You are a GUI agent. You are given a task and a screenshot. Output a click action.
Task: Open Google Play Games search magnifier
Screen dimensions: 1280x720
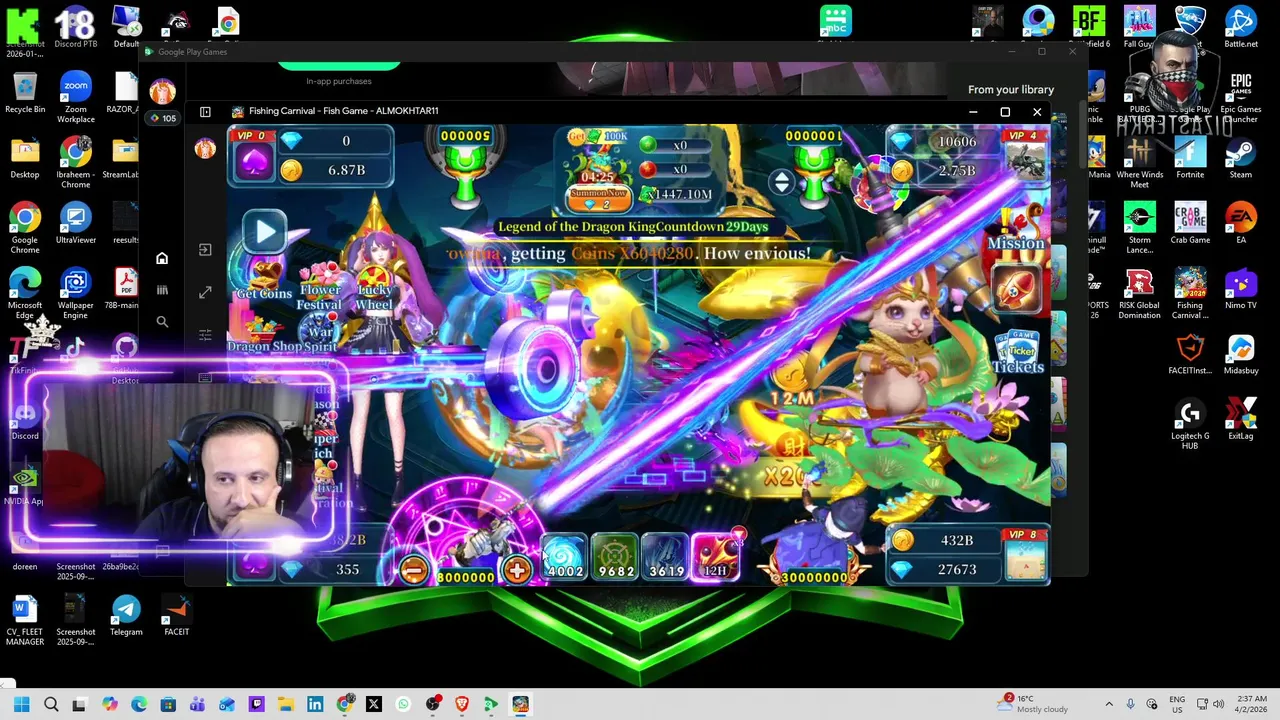(162, 322)
